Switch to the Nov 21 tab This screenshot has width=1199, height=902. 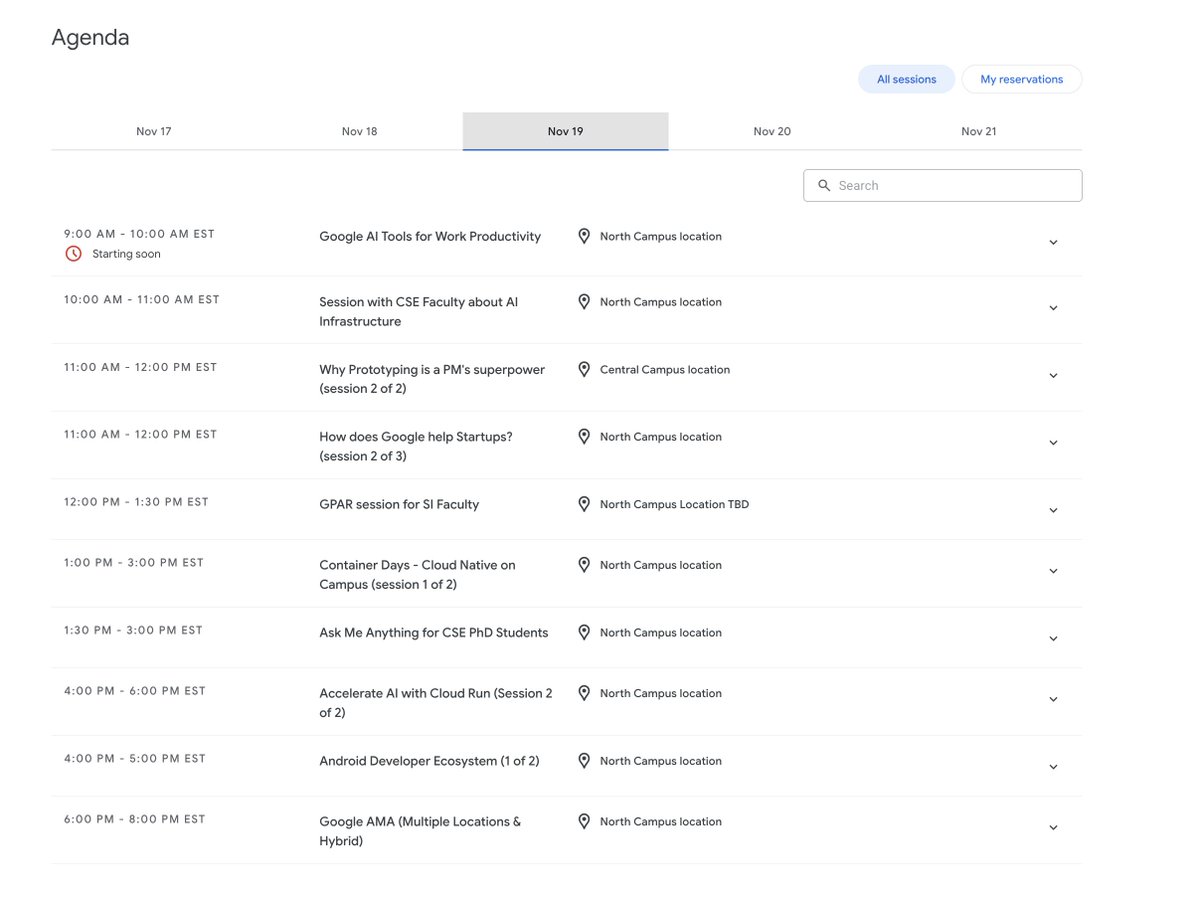pyautogui.click(x=979, y=131)
